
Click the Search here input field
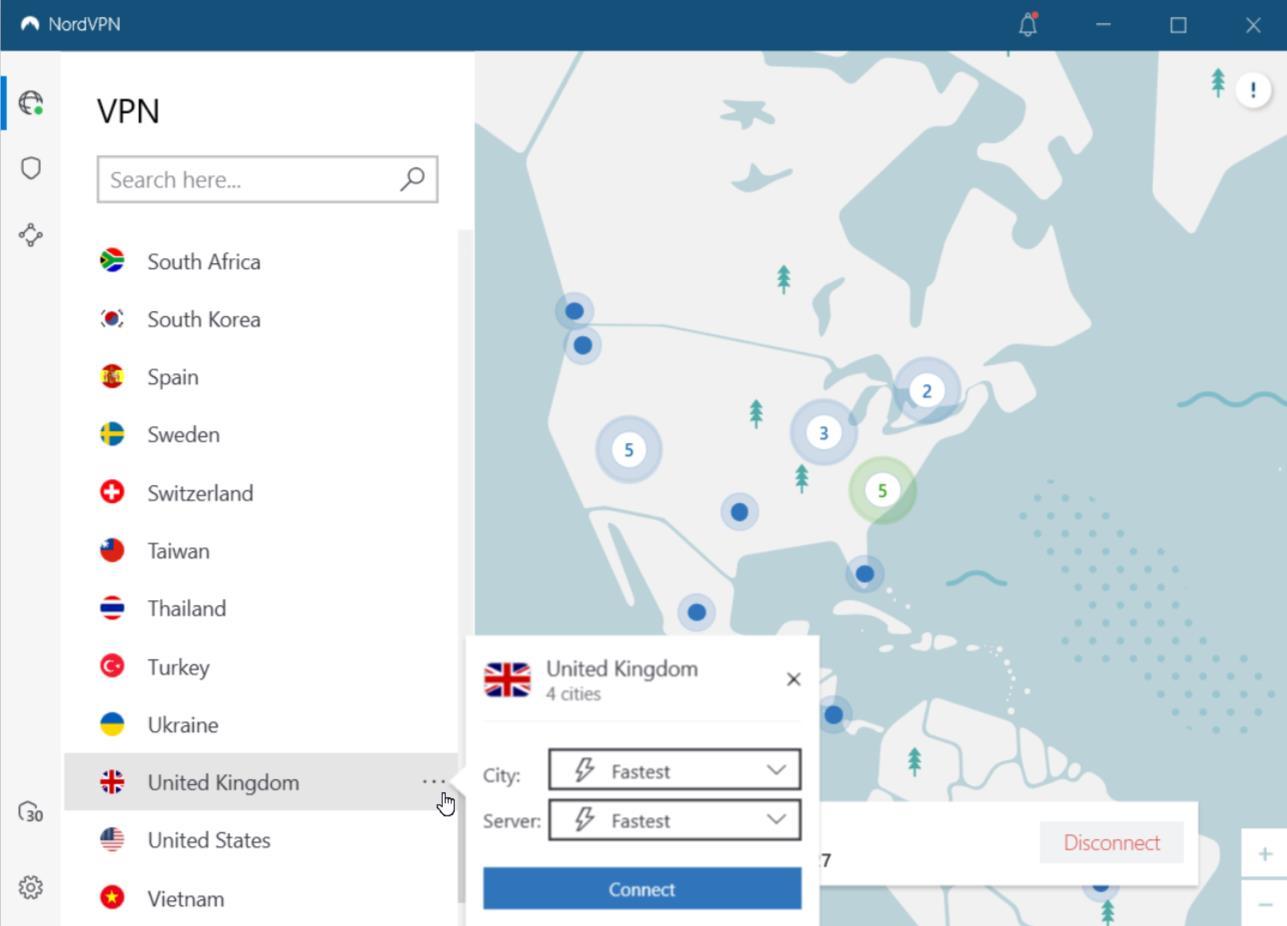(x=267, y=179)
